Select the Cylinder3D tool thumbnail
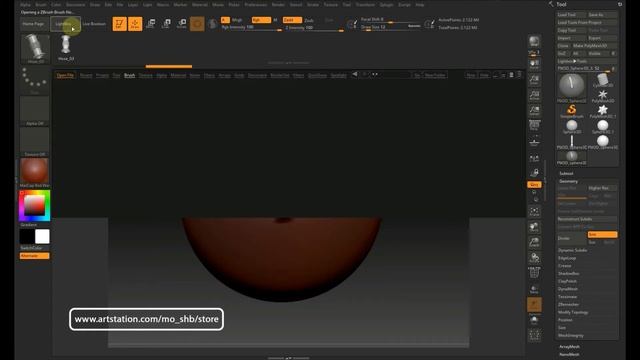Screen dimensions: 640x360 click(602, 80)
